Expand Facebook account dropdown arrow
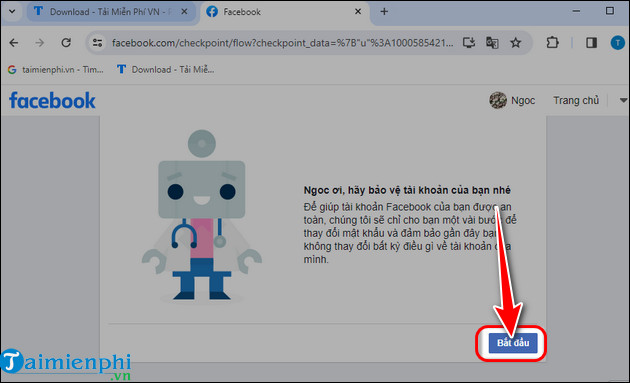The image size is (630, 383). pos(623,100)
